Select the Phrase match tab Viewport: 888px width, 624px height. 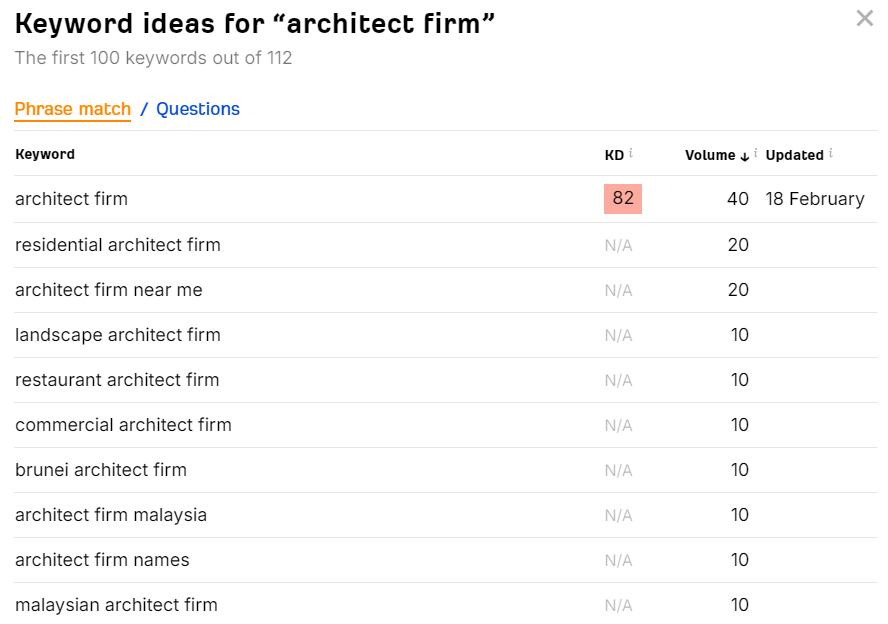(72, 109)
